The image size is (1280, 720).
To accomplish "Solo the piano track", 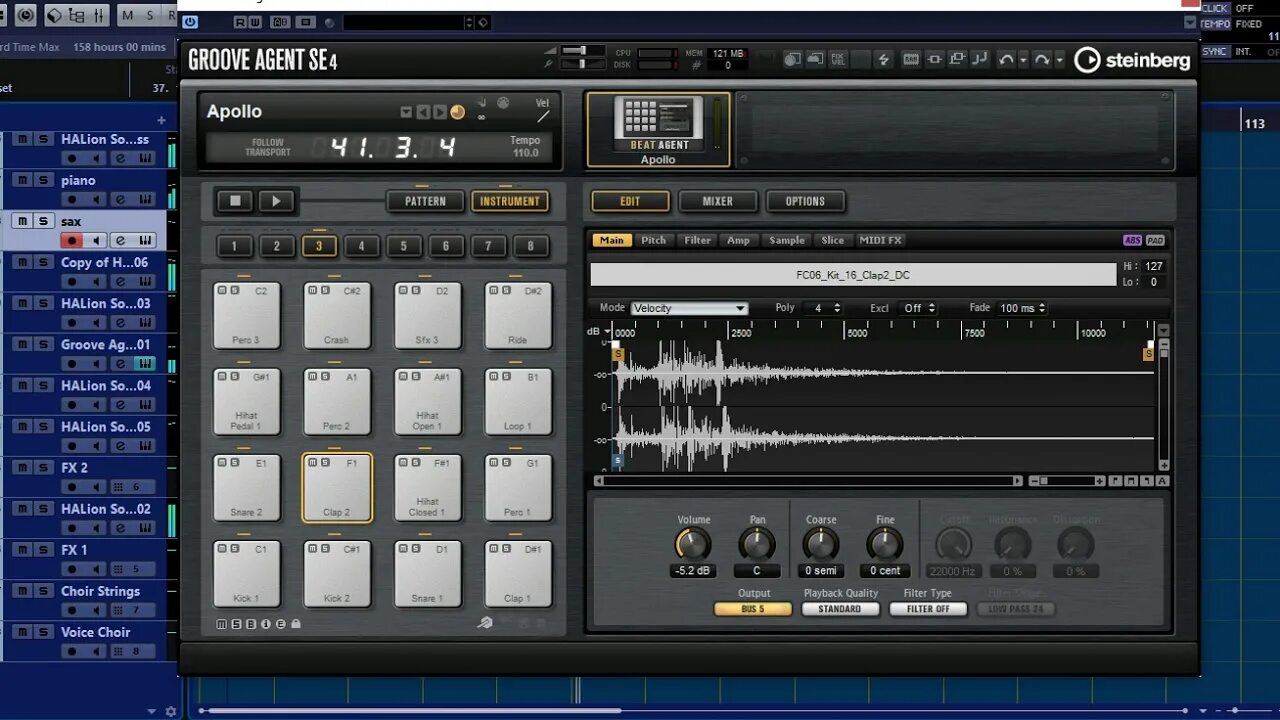I will (43, 180).
